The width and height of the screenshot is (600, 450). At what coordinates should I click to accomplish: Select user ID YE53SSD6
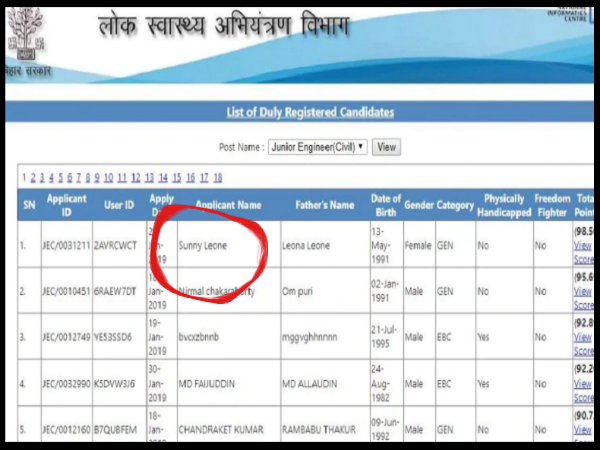113,337
